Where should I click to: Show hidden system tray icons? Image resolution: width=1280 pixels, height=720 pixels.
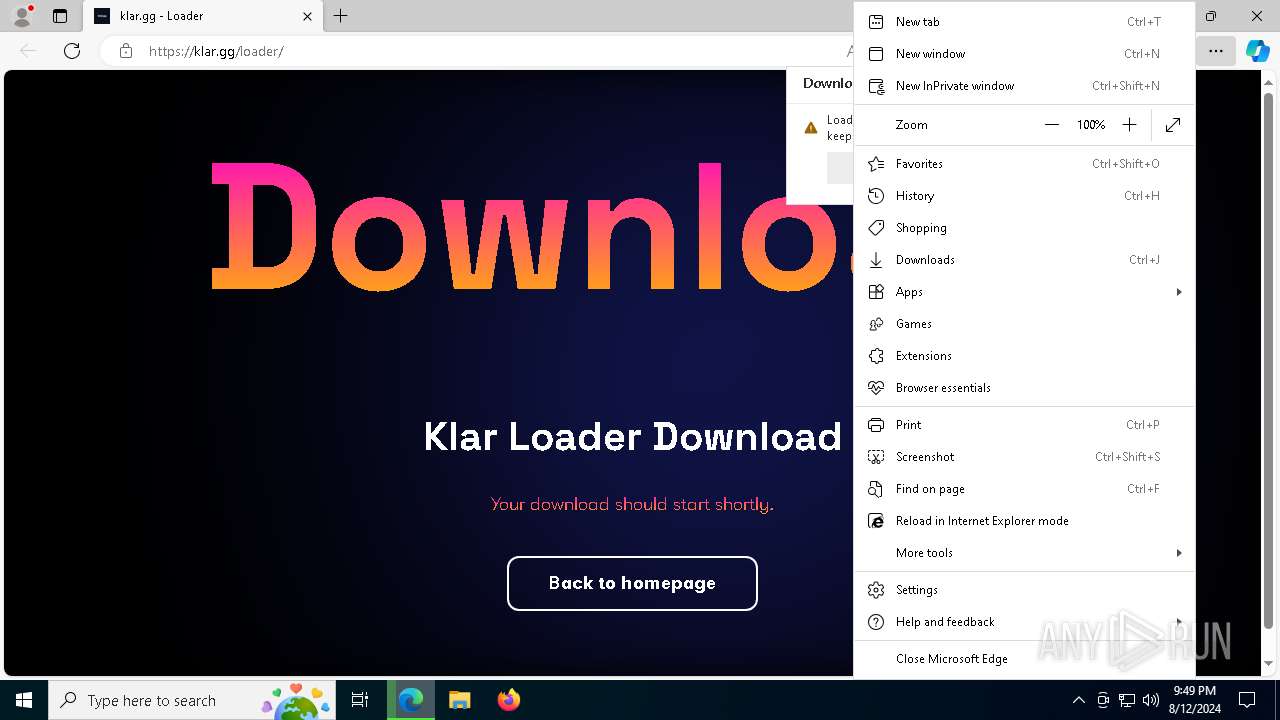(1078, 700)
